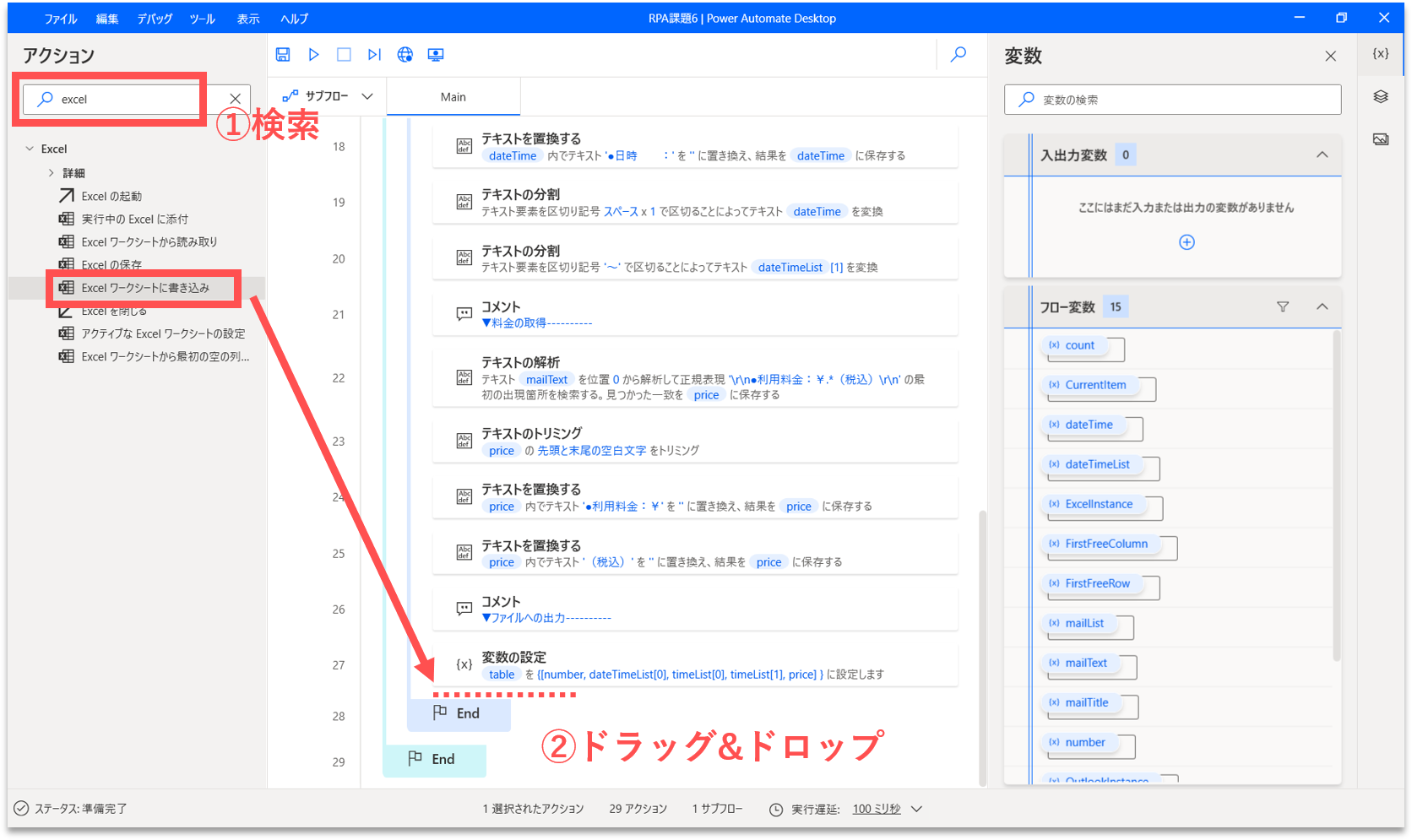Open the Web recorder globe icon
The image size is (1412, 840).
405,55
